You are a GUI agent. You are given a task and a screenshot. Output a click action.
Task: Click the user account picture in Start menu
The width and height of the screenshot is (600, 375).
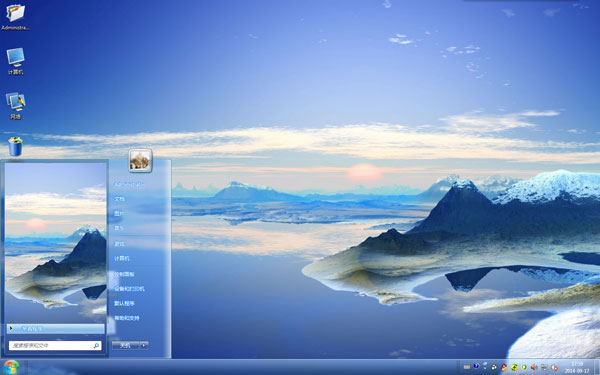140,160
